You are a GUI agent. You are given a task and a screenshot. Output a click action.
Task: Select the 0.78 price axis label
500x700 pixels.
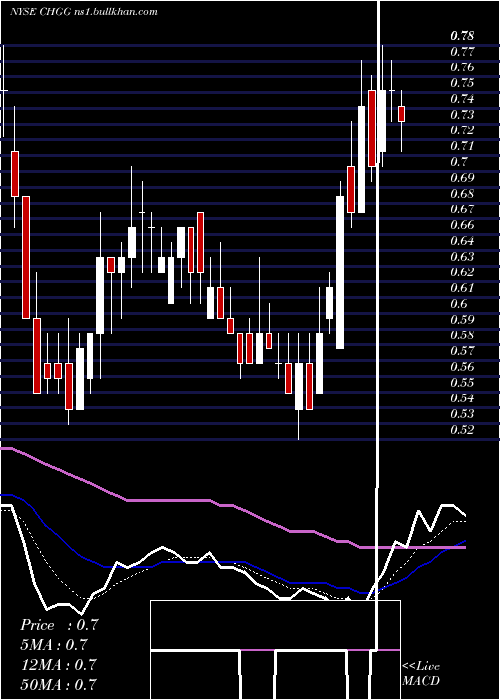(462, 36)
